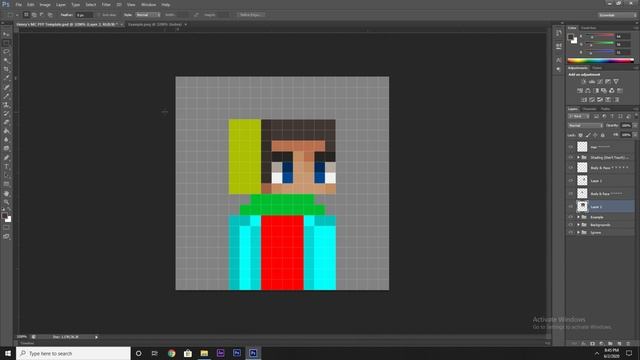Add a Brightness/Contrast adjustment

point(584,82)
